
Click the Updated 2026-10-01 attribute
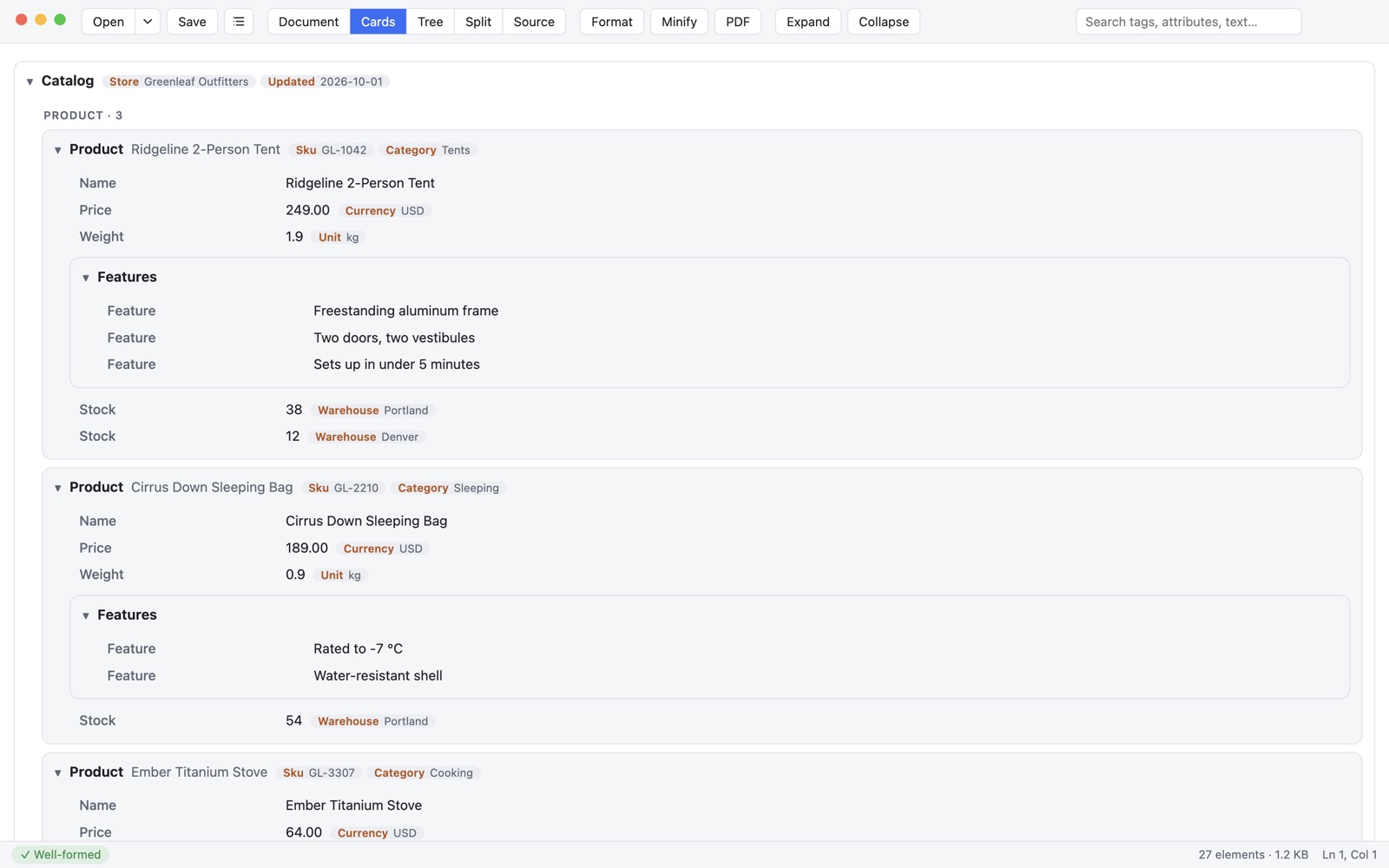[325, 82]
